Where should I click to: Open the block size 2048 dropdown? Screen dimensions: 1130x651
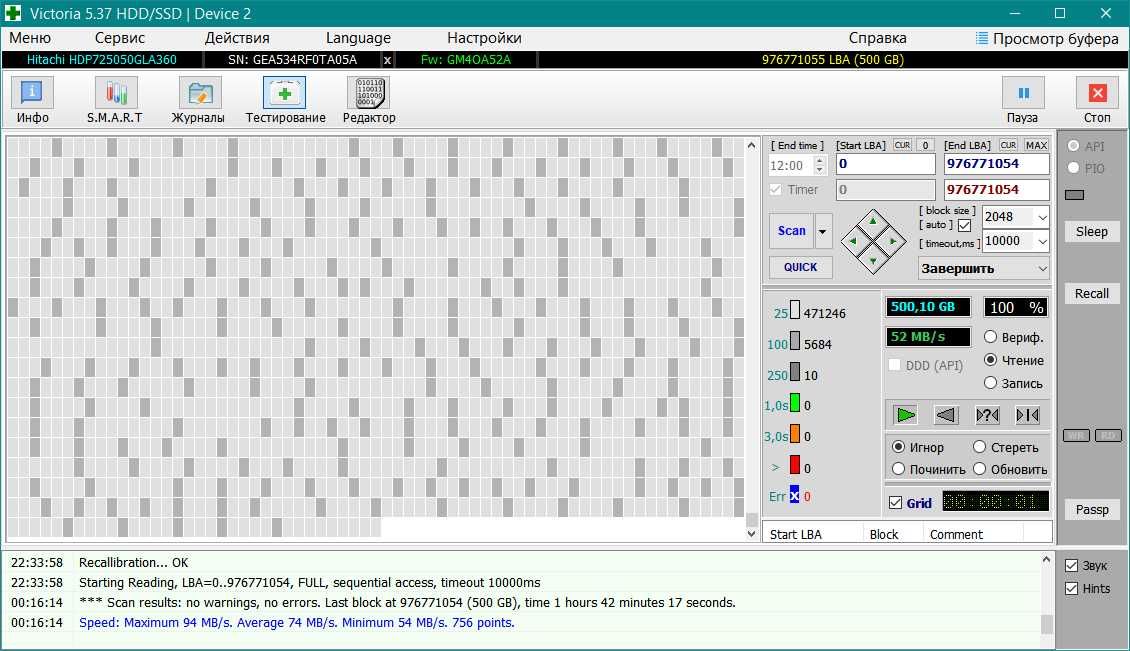[1042, 217]
